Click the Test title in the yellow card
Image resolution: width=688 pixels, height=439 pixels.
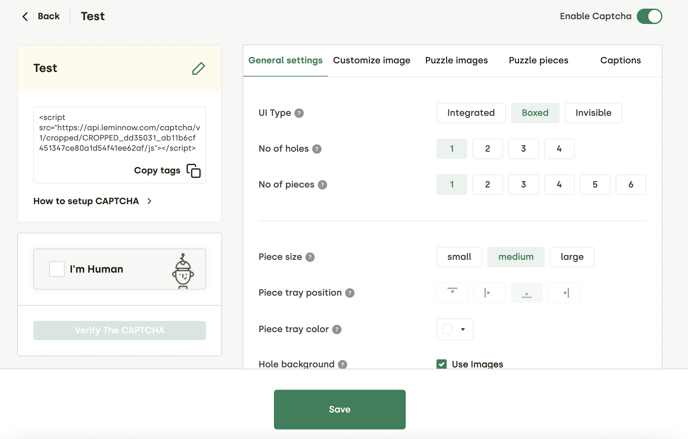point(45,68)
